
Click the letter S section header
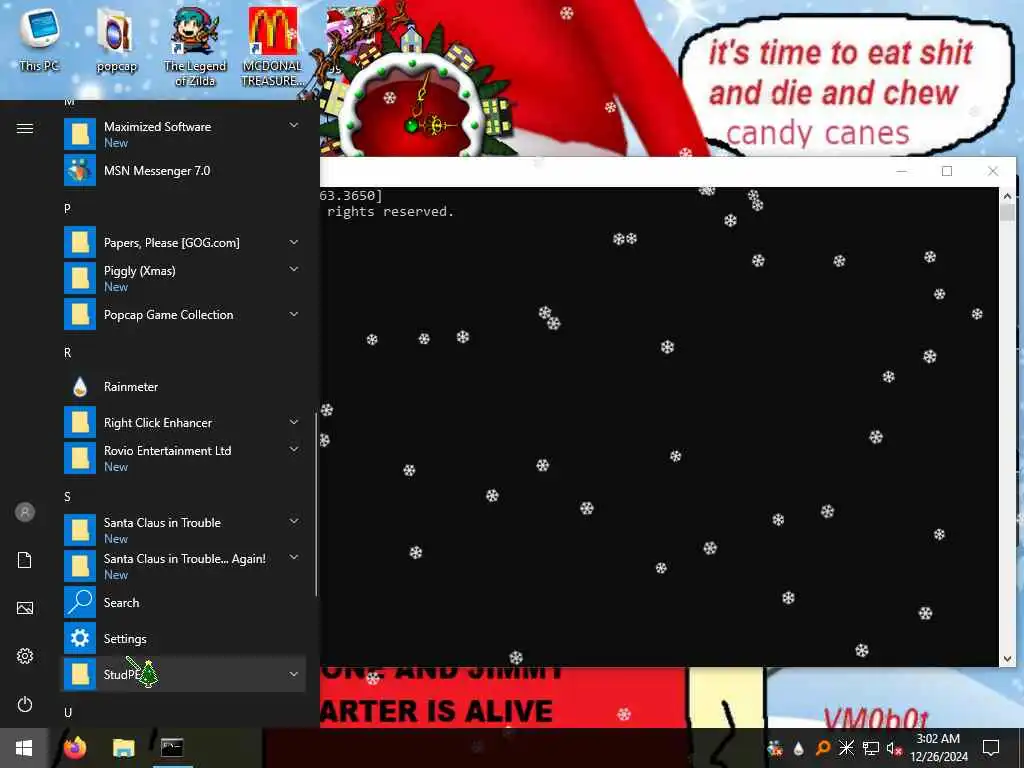pyautogui.click(x=67, y=497)
